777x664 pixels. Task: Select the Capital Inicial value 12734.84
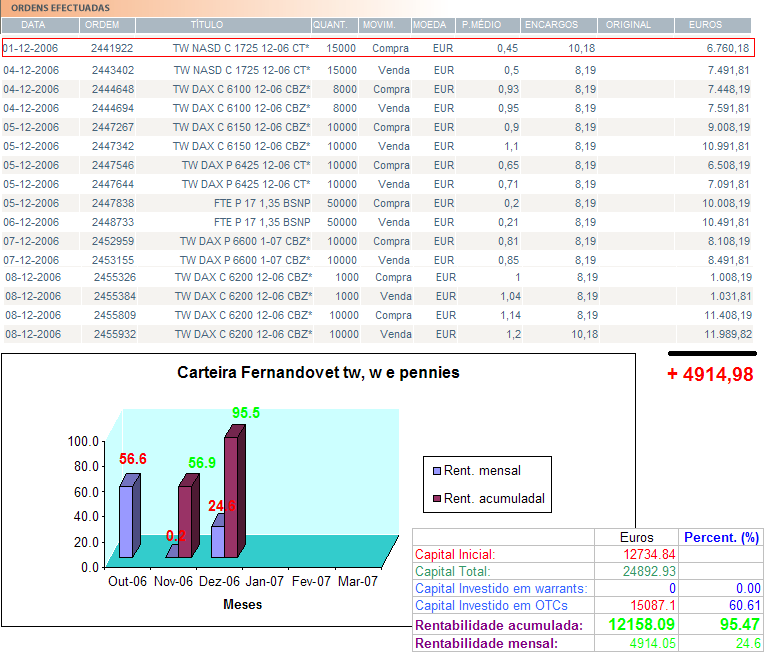coord(649,554)
